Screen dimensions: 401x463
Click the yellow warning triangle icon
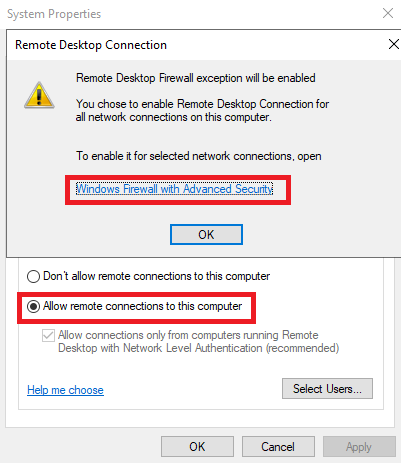tap(39, 95)
